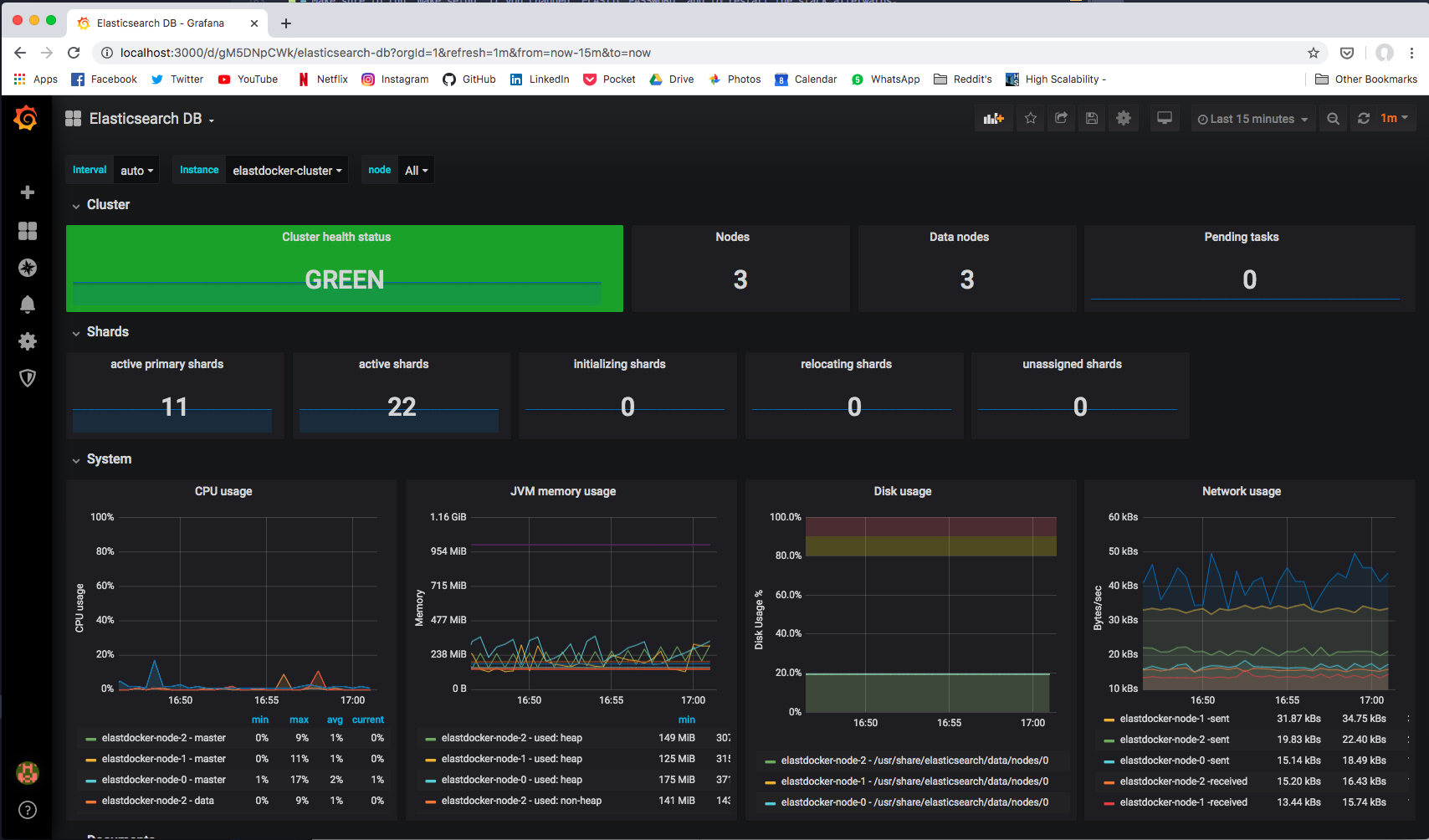Screen dimensions: 1429x840
Task: Sort JVM legend by min column
Action: click(x=687, y=720)
